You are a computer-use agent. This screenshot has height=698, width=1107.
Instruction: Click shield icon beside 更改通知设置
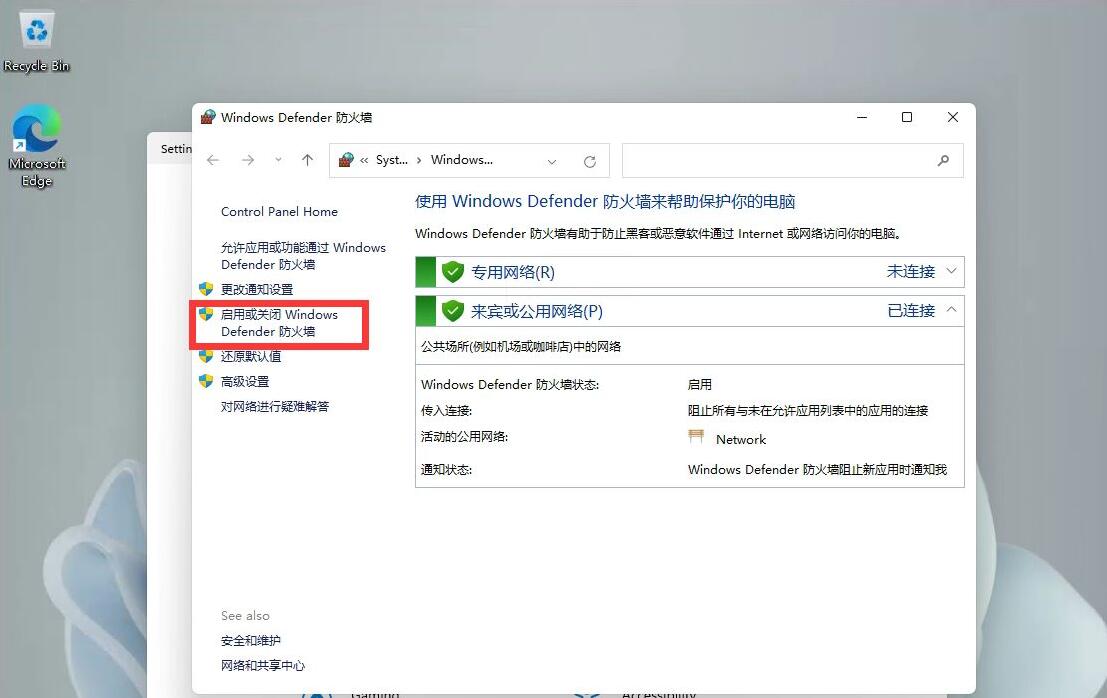point(206,289)
